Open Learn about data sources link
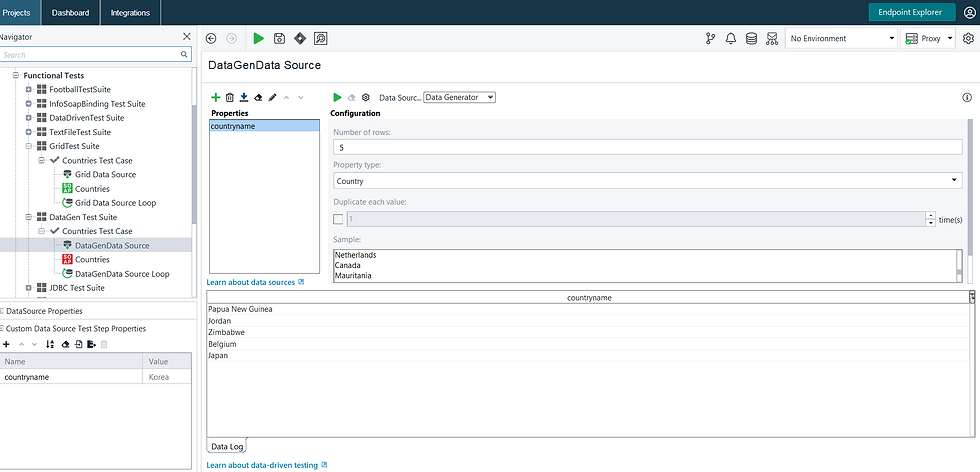Viewport: 980px width, 472px height. [x=251, y=282]
